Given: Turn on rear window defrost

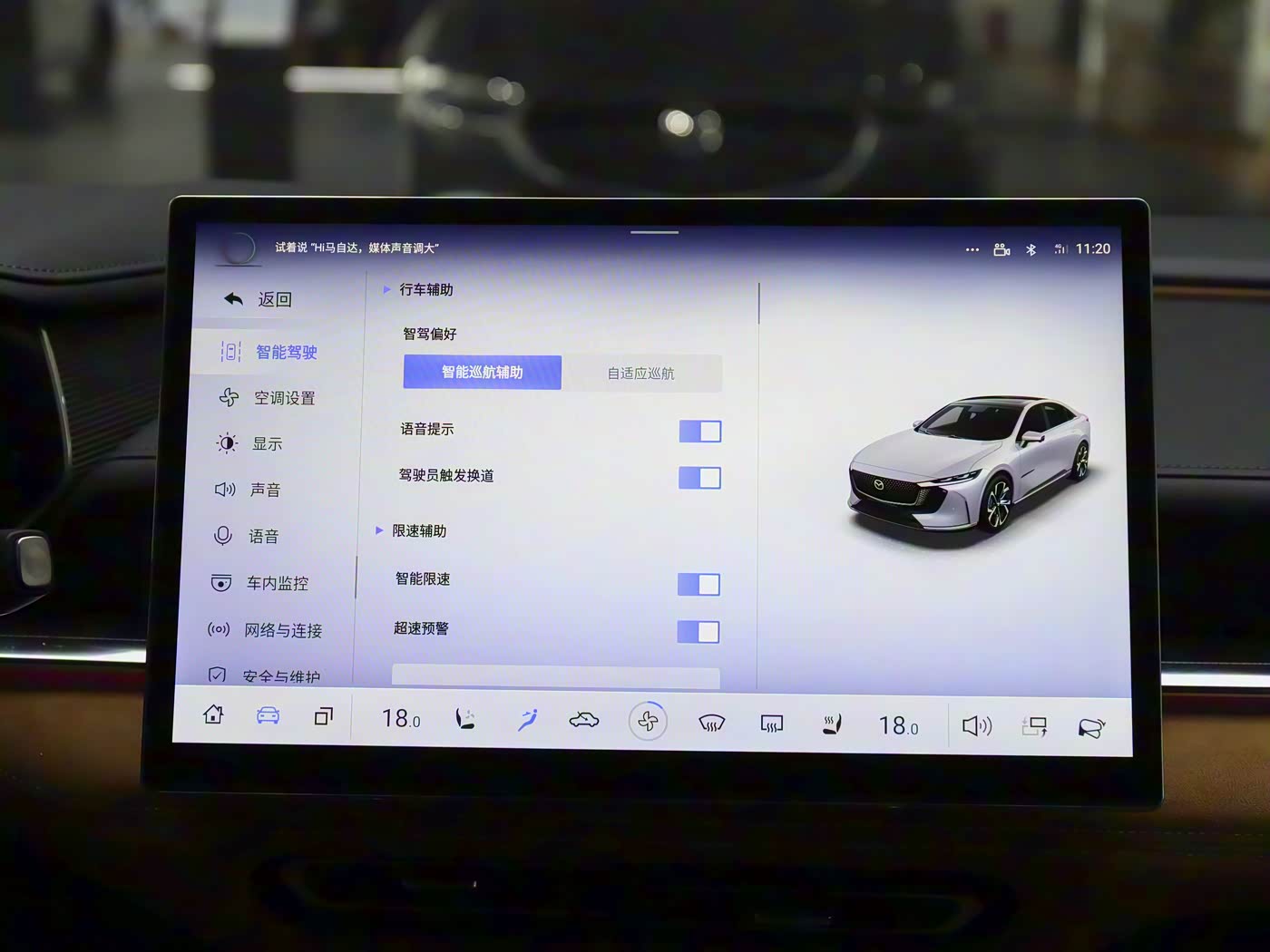Looking at the screenshot, I should click(771, 724).
